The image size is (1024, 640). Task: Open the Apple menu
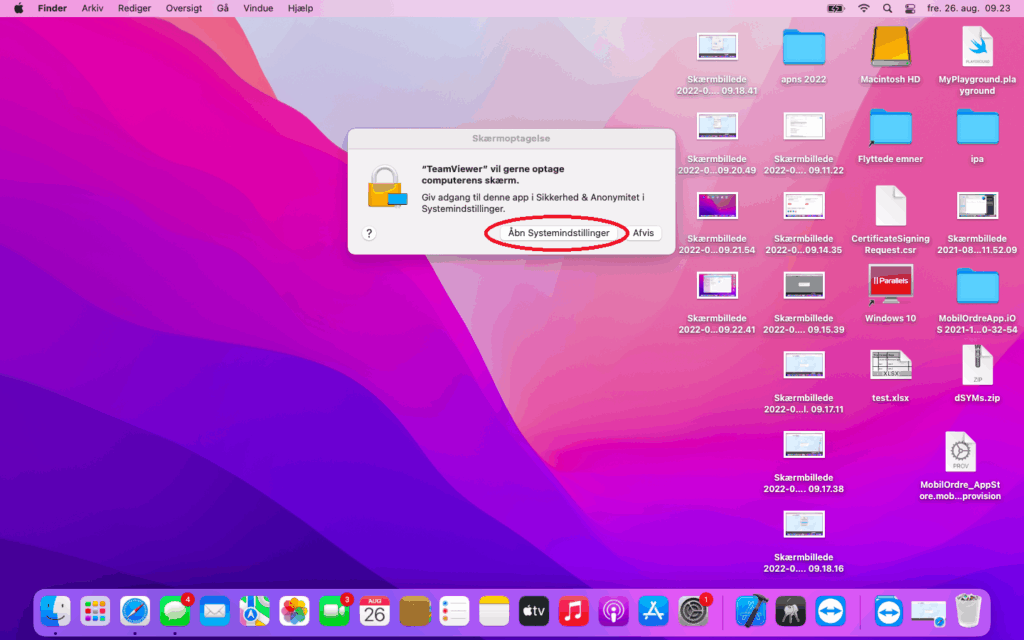click(x=18, y=8)
